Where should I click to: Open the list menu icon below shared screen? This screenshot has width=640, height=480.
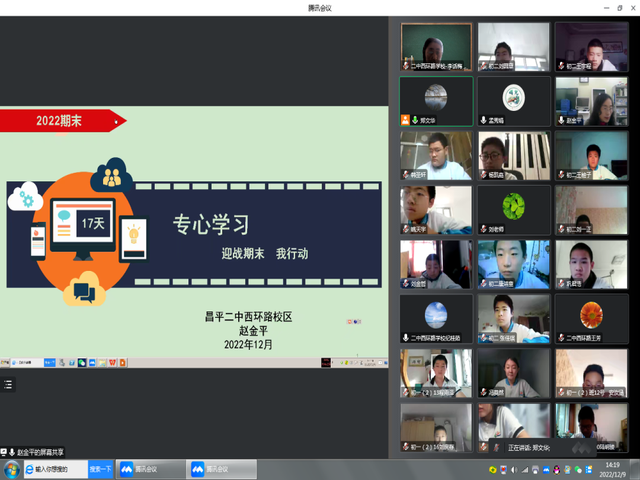tap(8, 384)
